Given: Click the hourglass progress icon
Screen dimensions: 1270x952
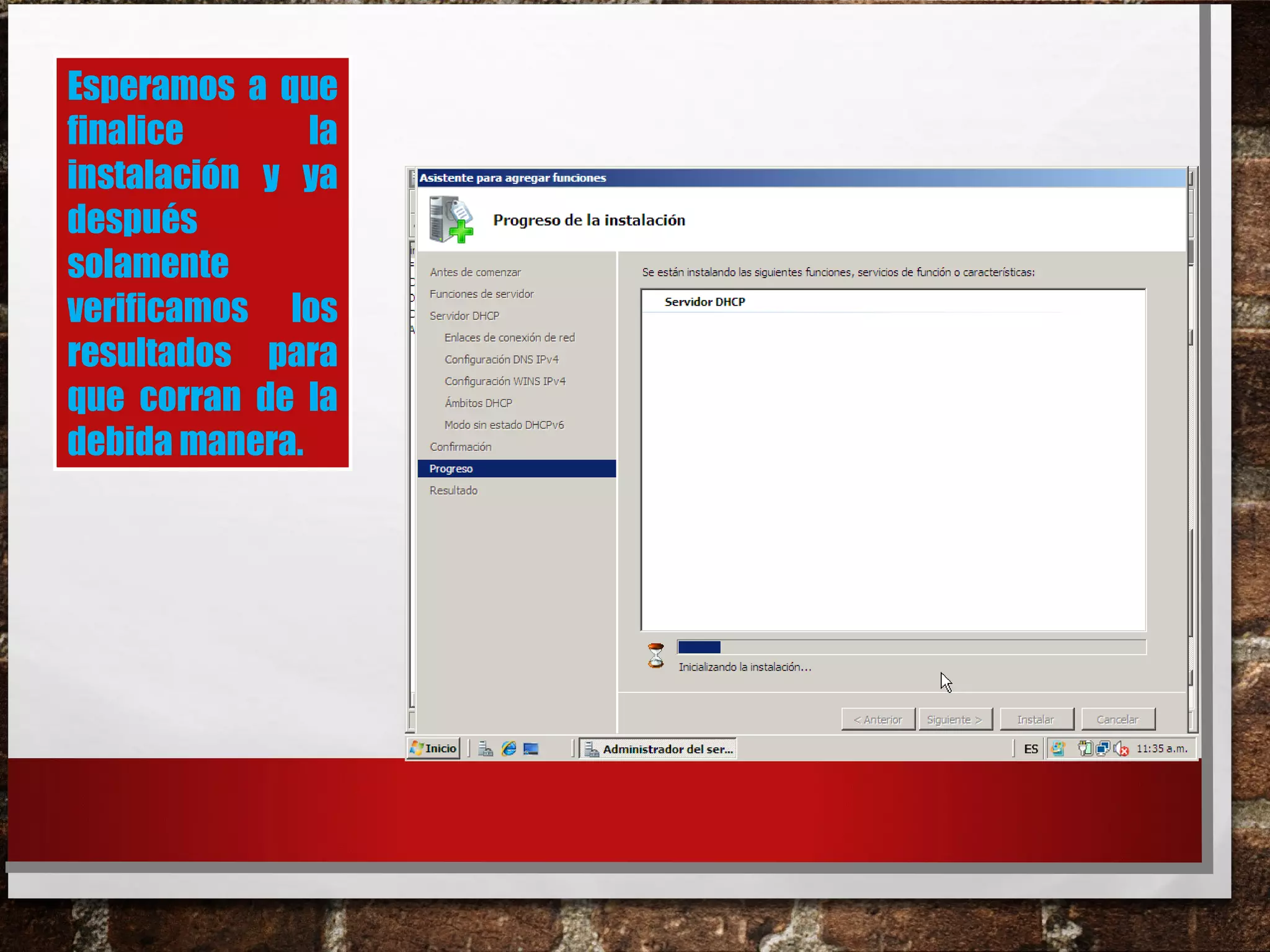Looking at the screenshot, I should 655,656.
